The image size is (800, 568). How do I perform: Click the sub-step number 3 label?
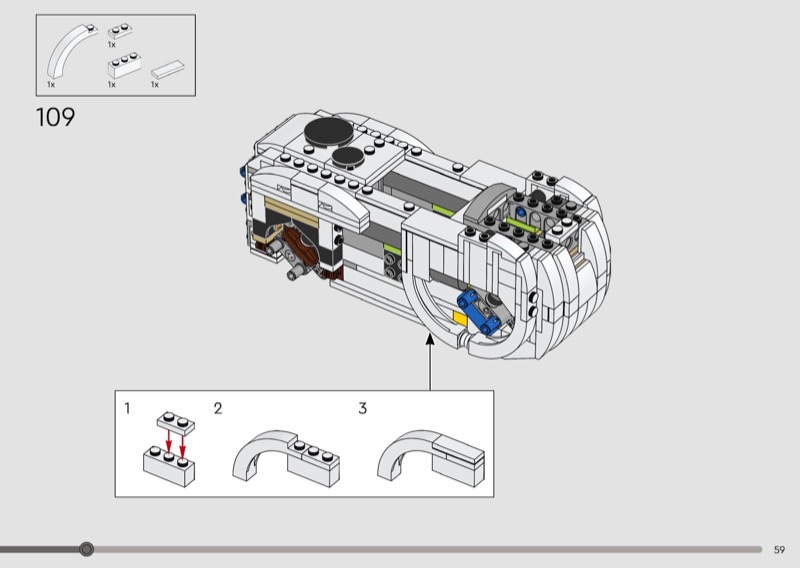[363, 408]
